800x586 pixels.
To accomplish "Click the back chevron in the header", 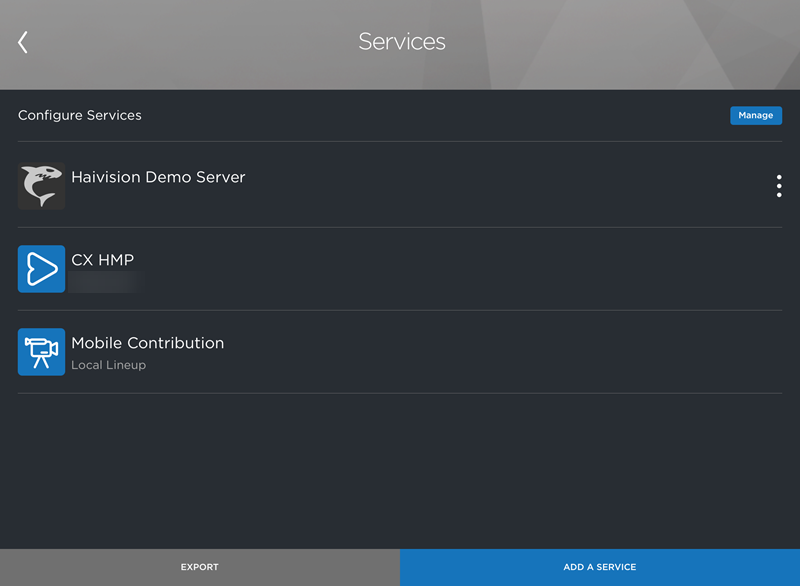I will pos(21,41).
